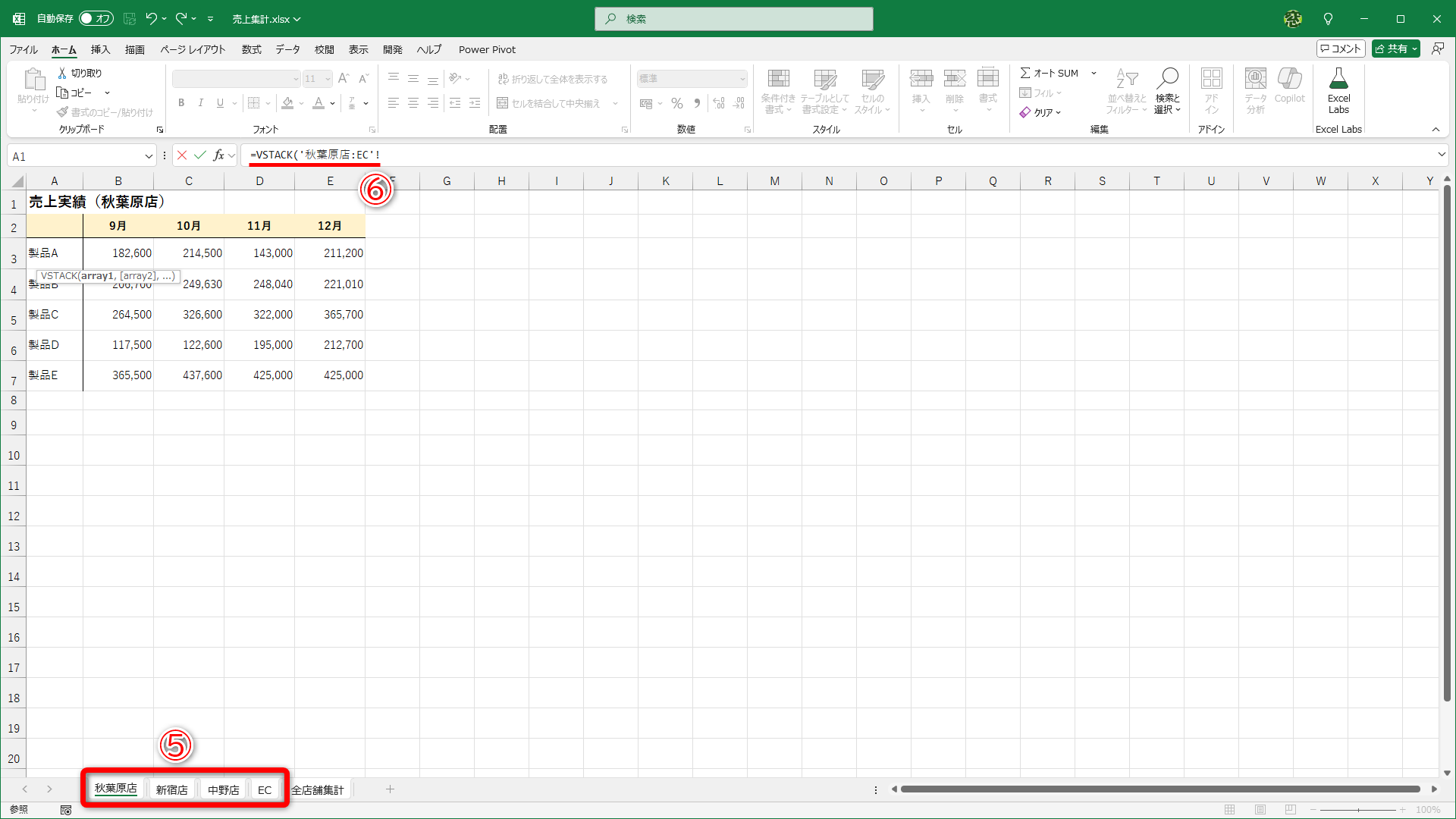Viewport: 1456px width, 819px height.
Task: Switch to Page Layout view
Action: (x=1260, y=810)
